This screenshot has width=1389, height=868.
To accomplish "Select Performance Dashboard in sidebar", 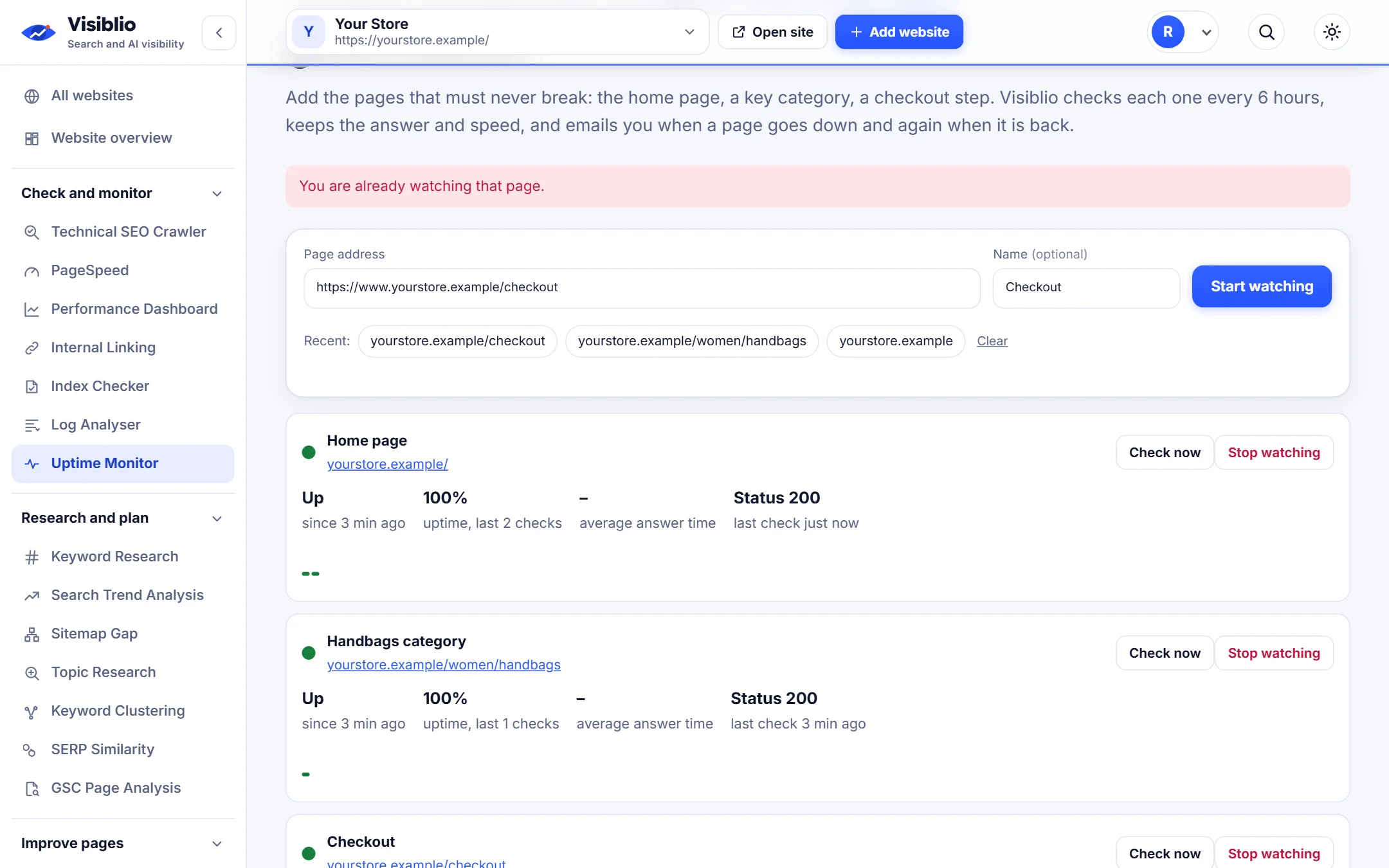I will [x=123, y=309].
